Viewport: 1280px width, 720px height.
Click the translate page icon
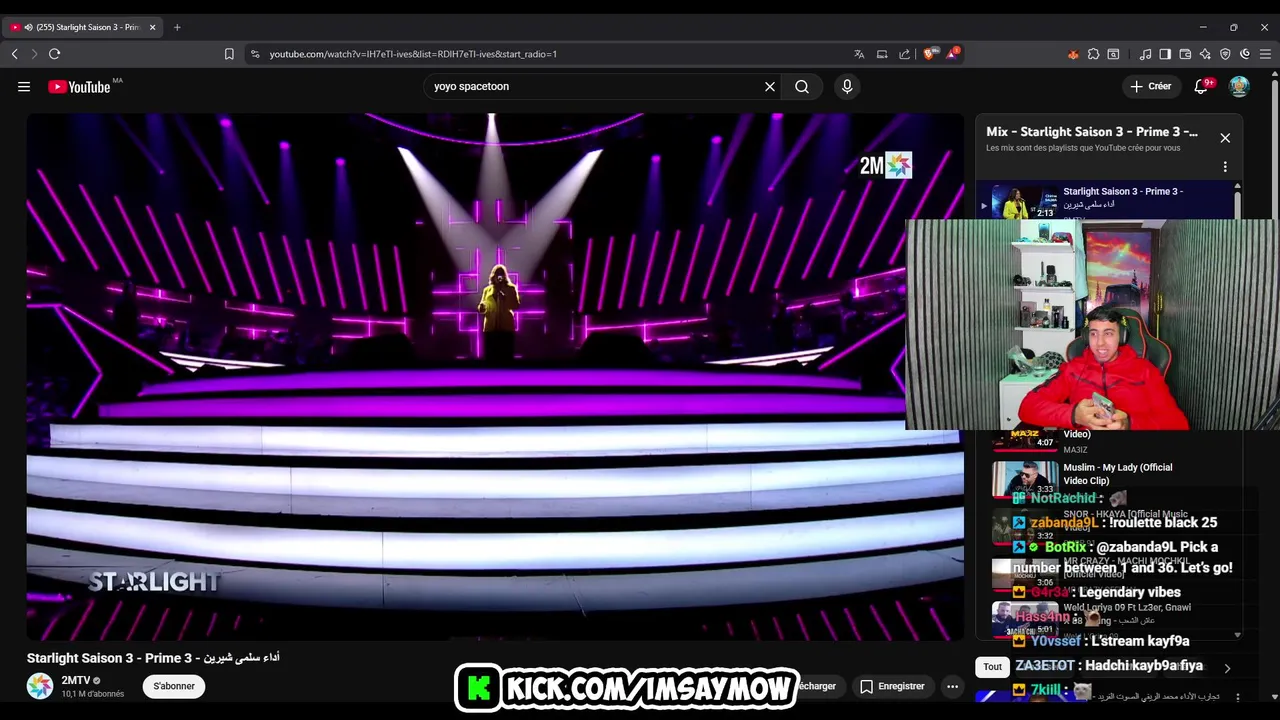859,54
